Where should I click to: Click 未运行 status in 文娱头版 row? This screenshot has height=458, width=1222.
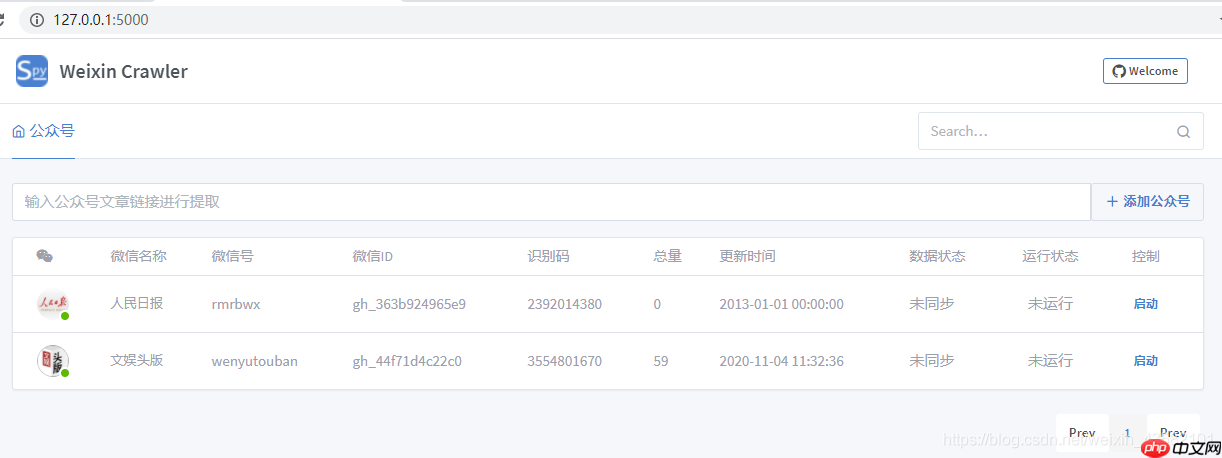point(1050,360)
